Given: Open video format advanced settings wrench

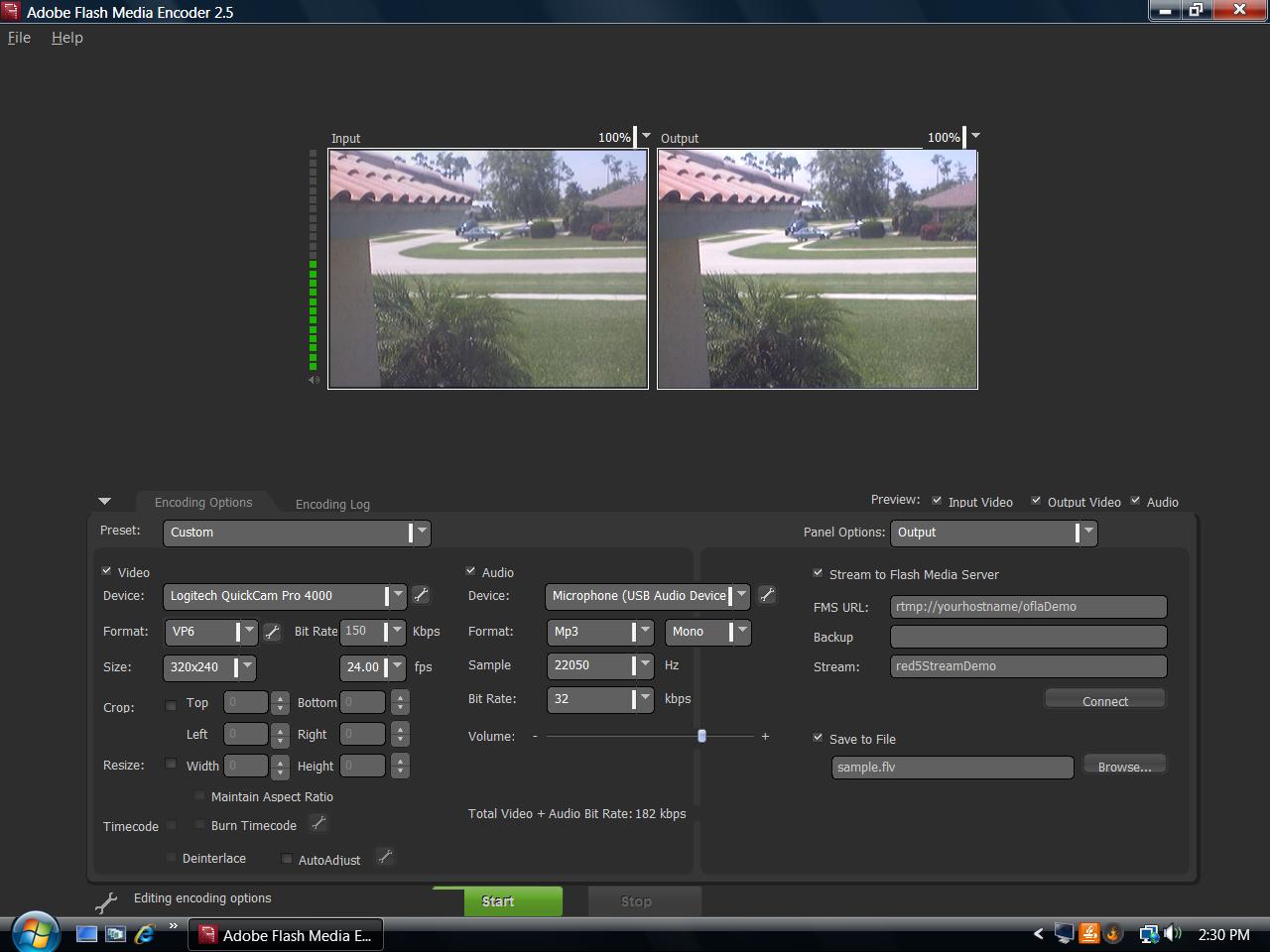Looking at the screenshot, I should tap(272, 632).
